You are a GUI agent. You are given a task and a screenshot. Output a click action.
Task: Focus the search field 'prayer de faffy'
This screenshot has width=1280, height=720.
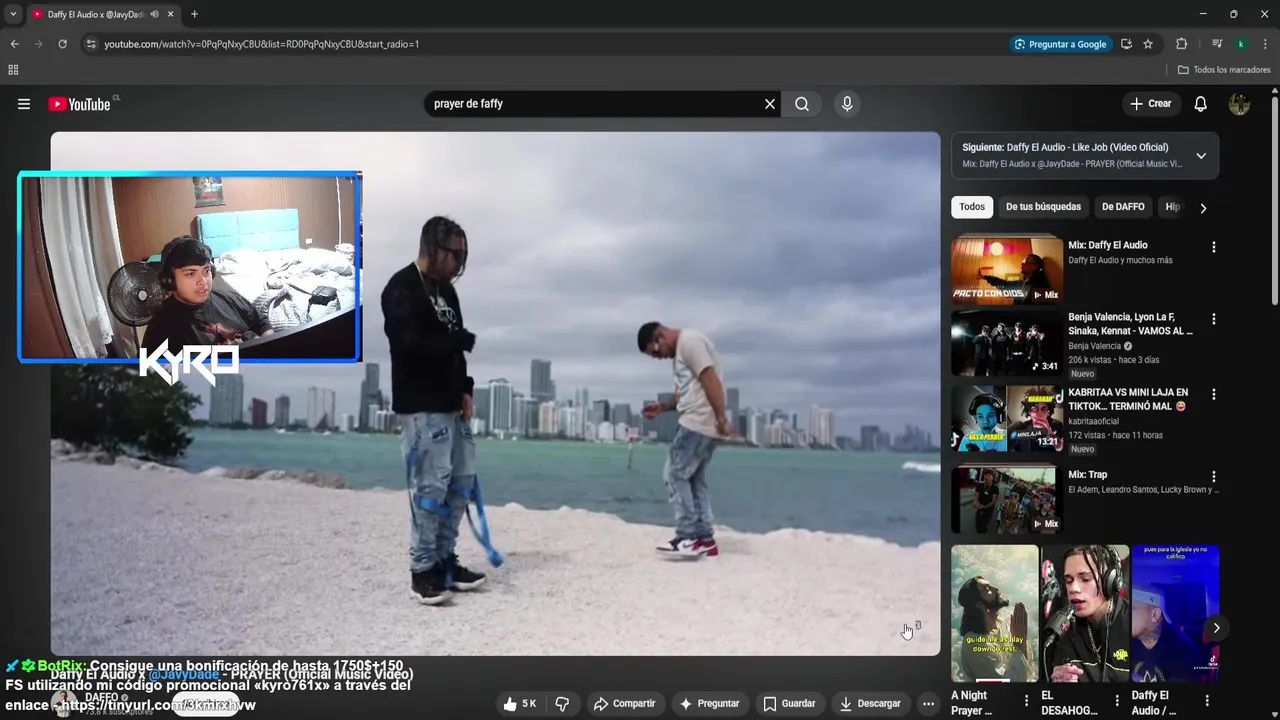pyautogui.click(x=594, y=104)
